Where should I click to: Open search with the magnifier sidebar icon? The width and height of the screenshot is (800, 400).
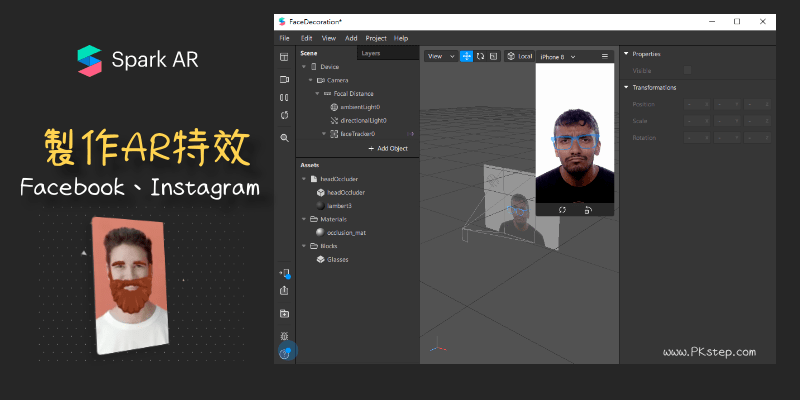[284, 138]
